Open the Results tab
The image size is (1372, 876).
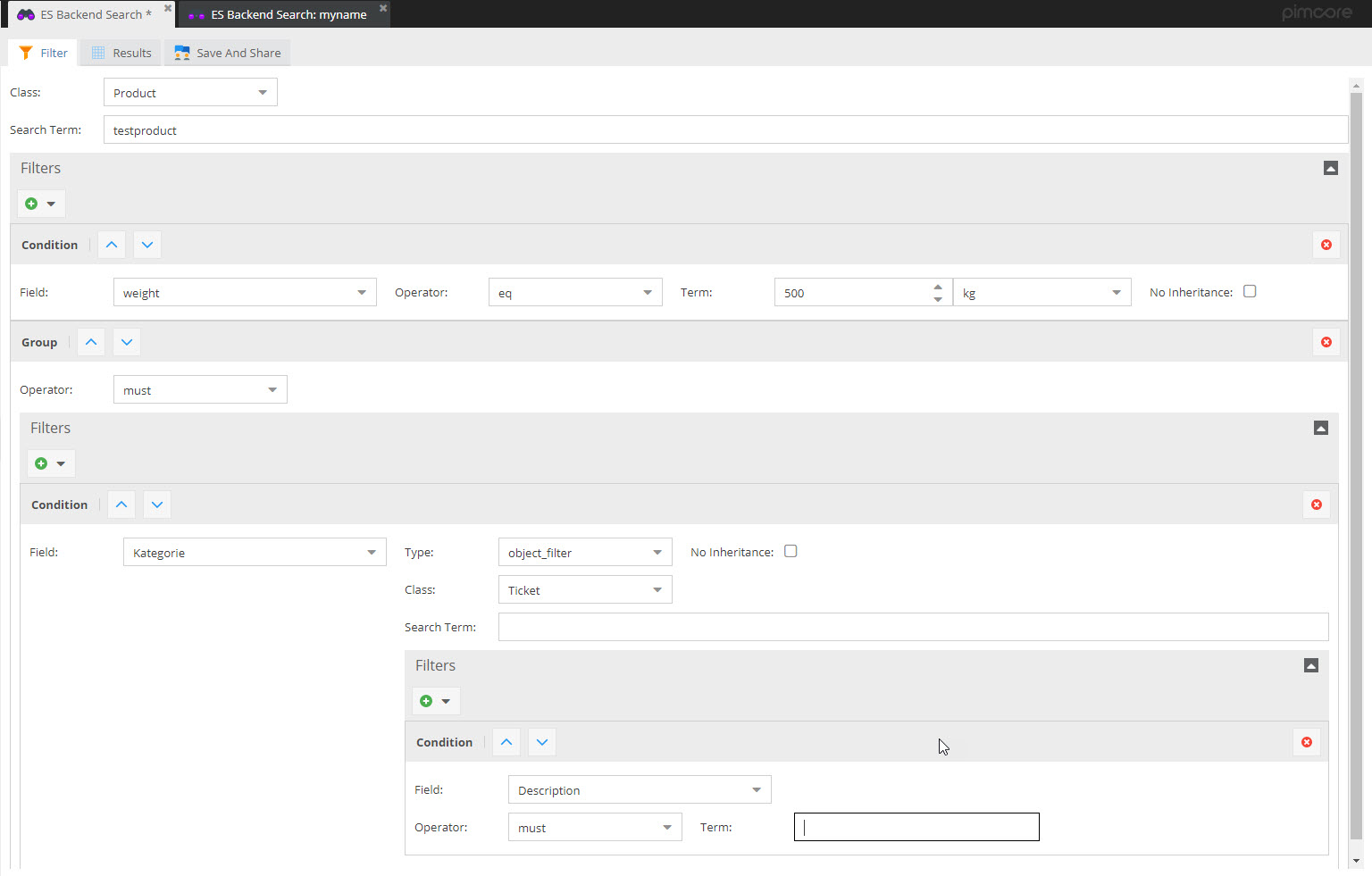pos(121,53)
